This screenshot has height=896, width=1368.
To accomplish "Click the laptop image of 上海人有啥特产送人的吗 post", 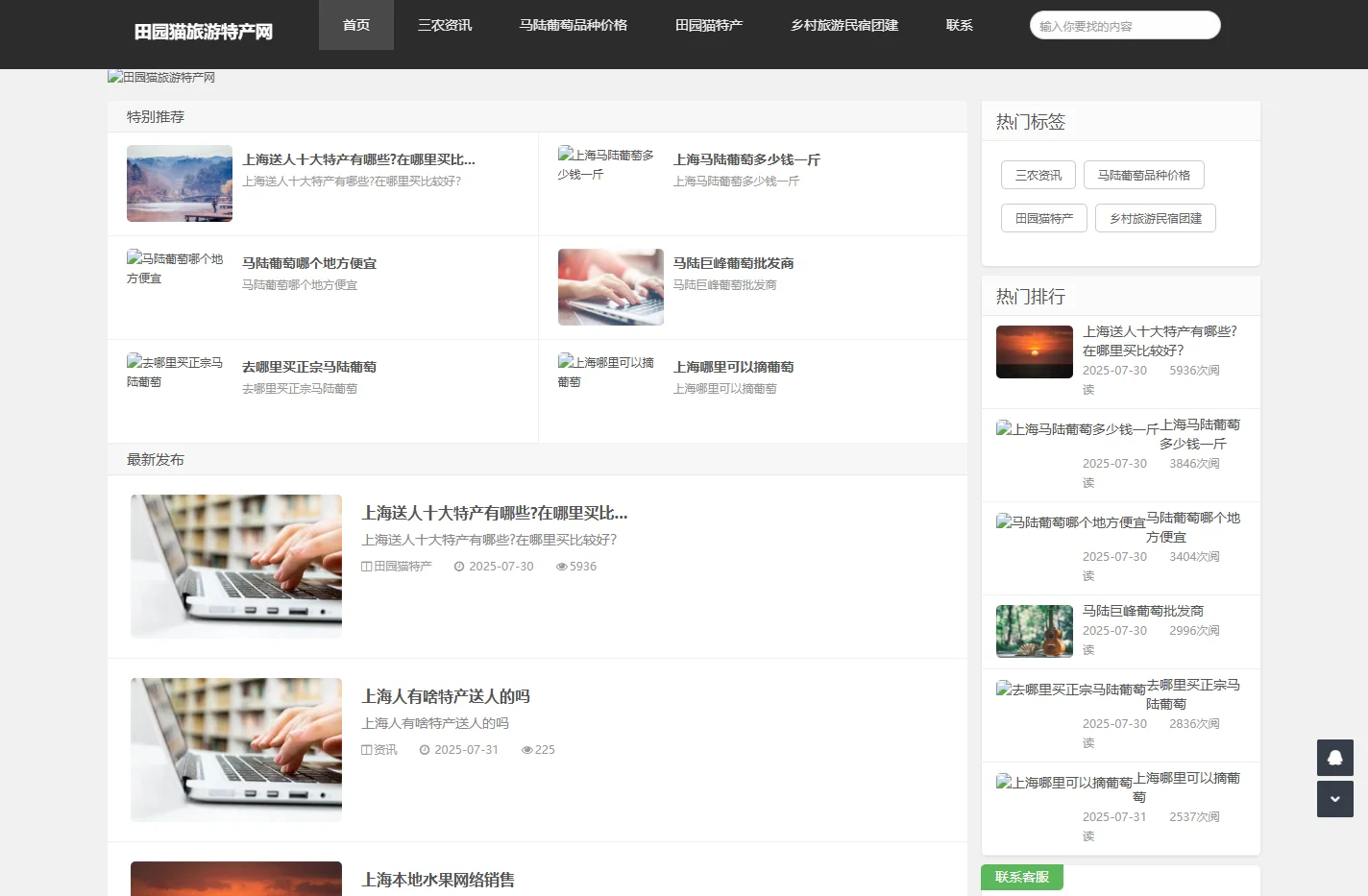I will [x=236, y=750].
